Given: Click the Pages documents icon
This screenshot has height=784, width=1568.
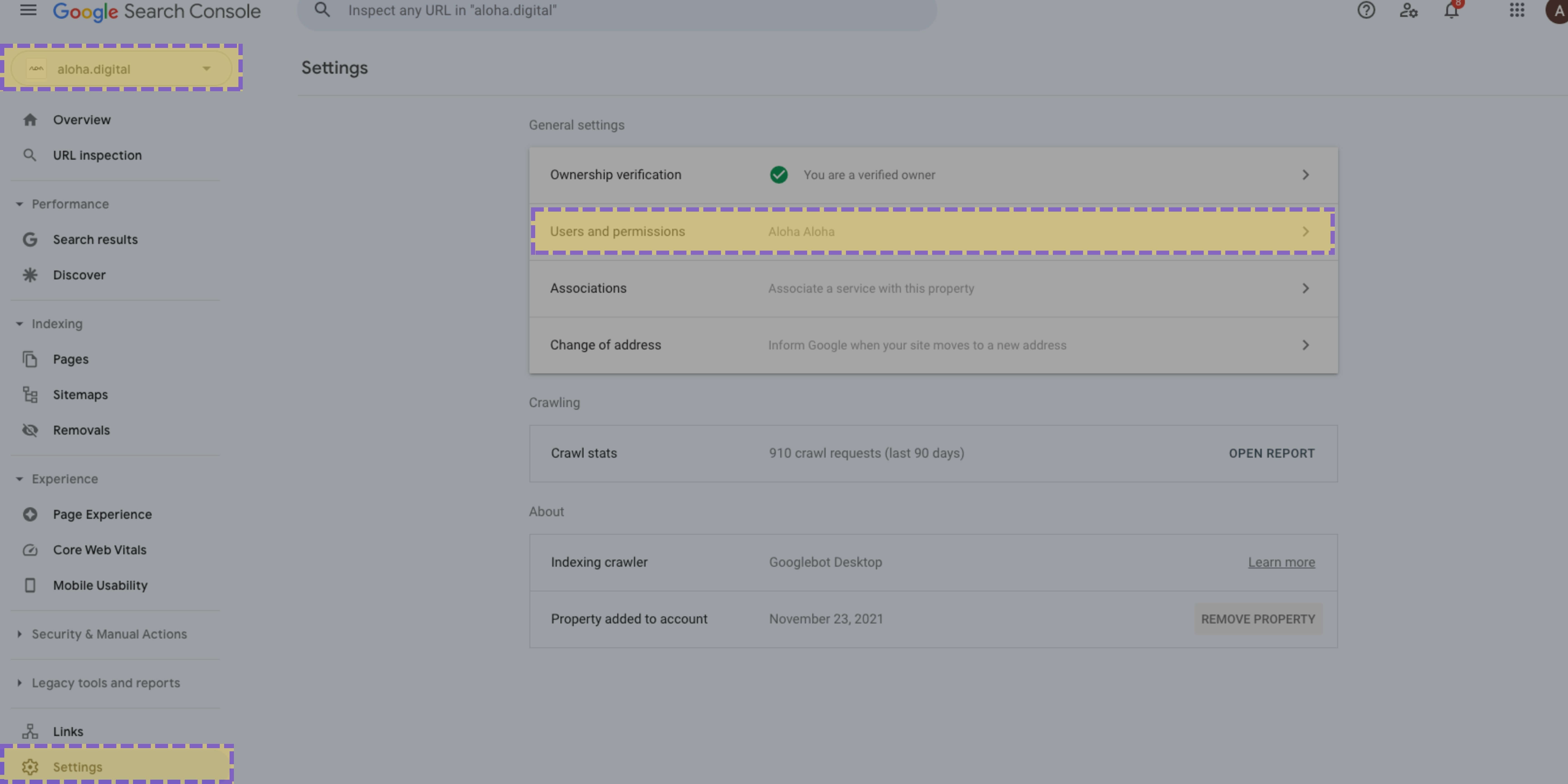Looking at the screenshot, I should coord(30,359).
